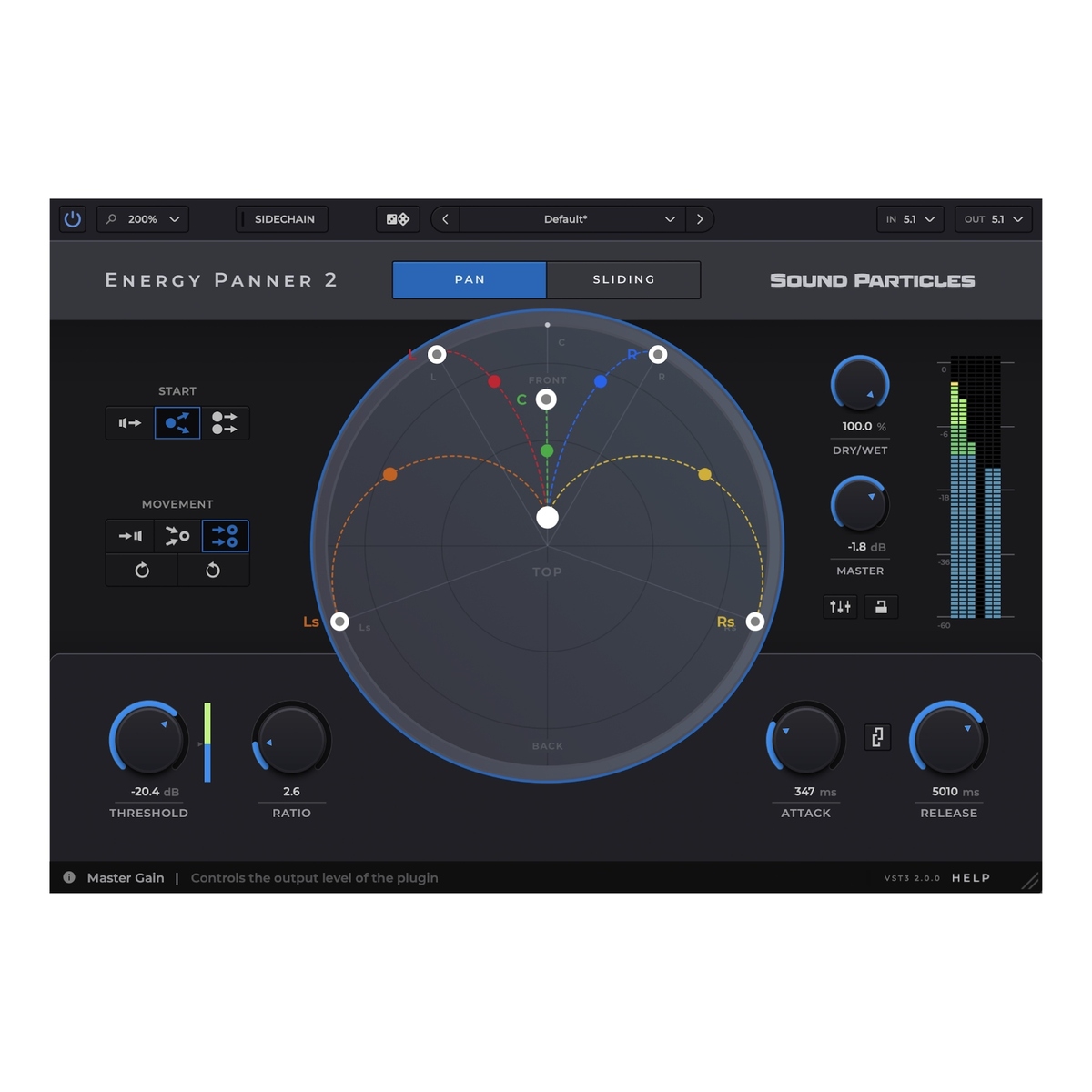This screenshot has height=1092, width=1092.
Task: Click the Rs speaker handle on the panner
Action: coord(754,622)
